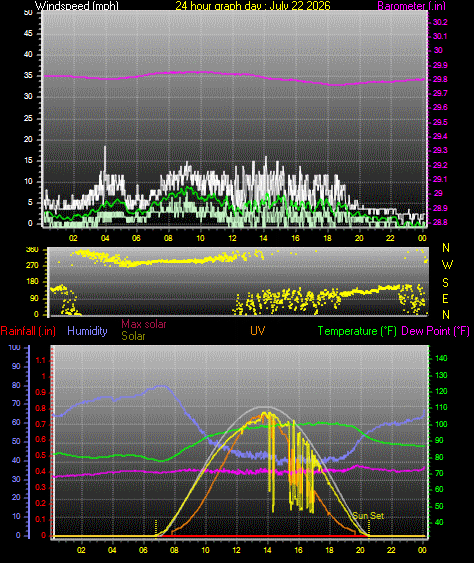Click the "140" temperature axis value

tap(441, 358)
